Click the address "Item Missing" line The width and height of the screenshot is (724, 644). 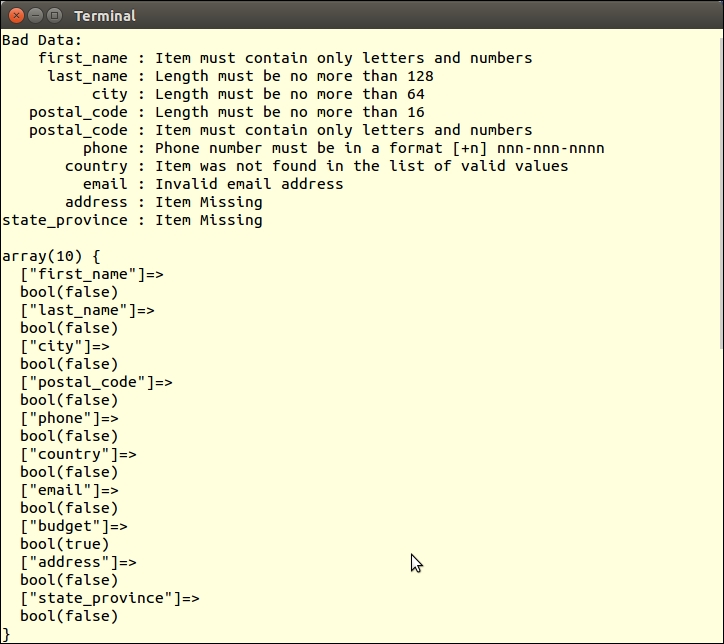[208, 202]
